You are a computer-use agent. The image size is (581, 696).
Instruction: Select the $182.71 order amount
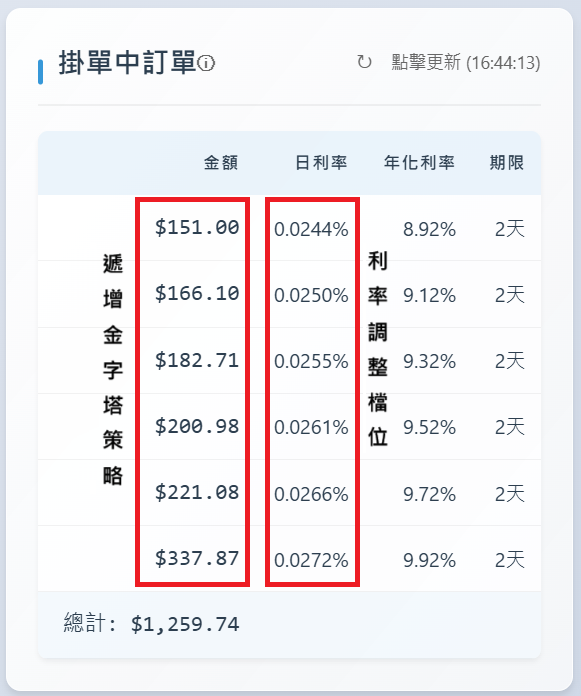(197, 360)
